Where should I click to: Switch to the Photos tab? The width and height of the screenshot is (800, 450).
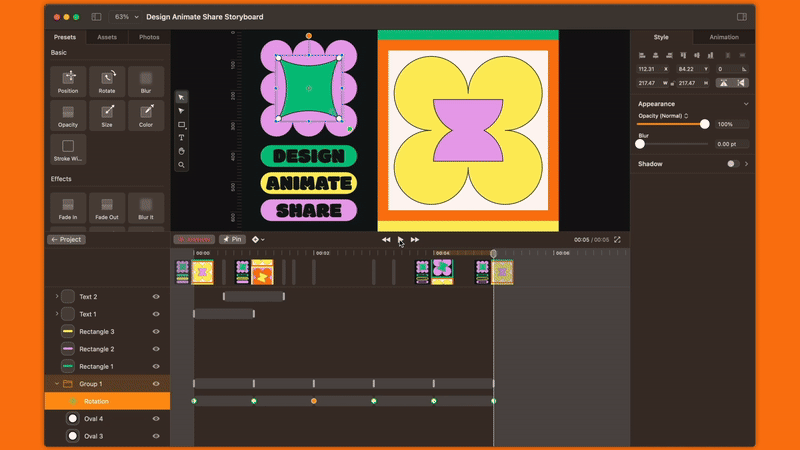pos(149,37)
